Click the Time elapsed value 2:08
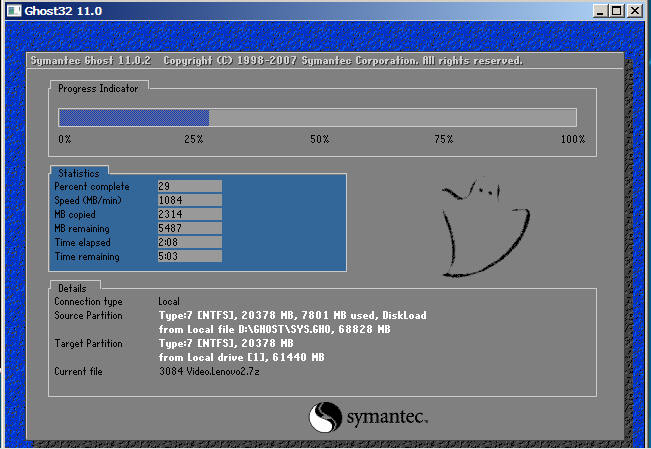The width and height of the screenshot is (651, 449). point(190,242)
